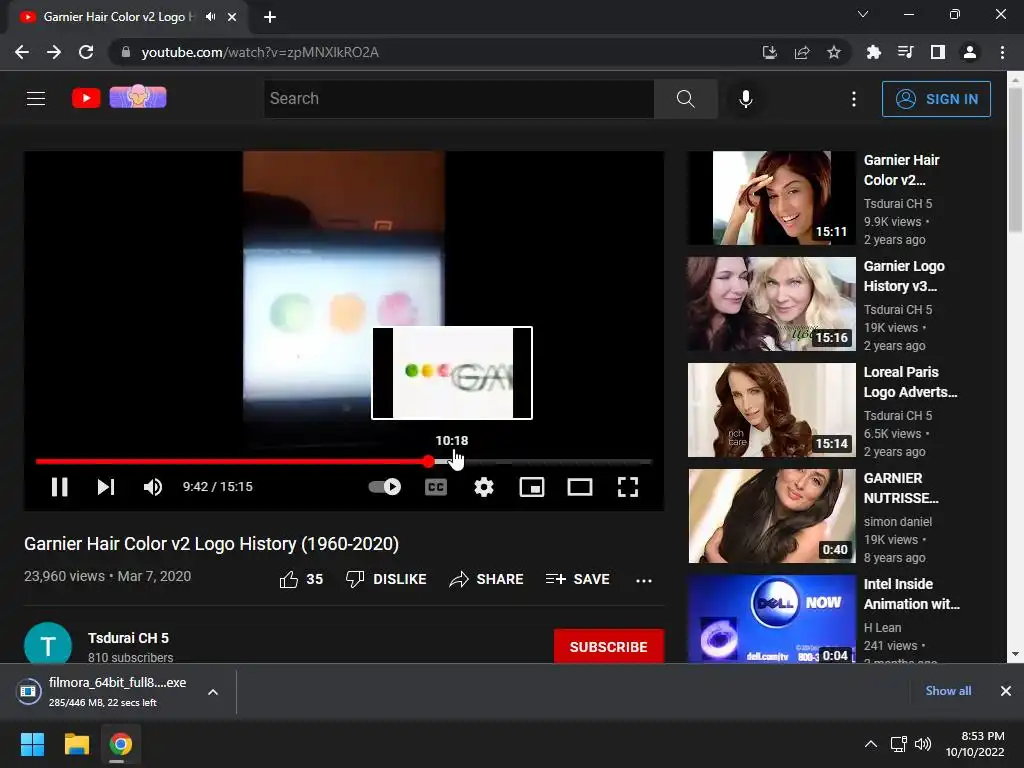This screenshot has width=1024, height=768.
Task: Open Chrome extensions puzzle icon
Action: pos(873,52)
